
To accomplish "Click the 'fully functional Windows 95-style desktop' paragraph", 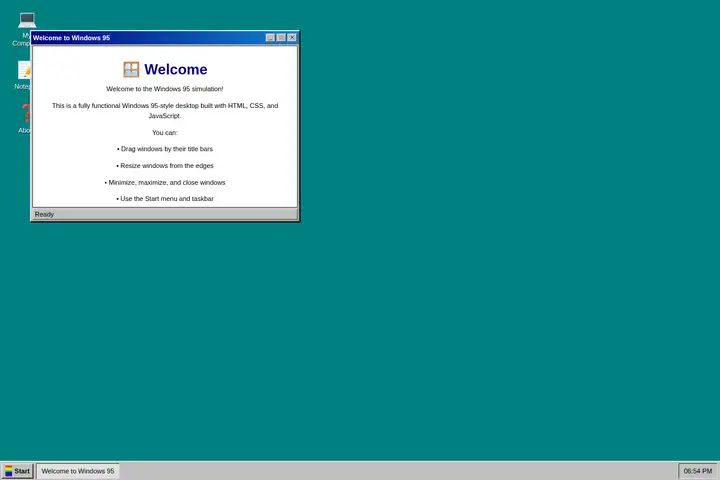I will [165, 110].
